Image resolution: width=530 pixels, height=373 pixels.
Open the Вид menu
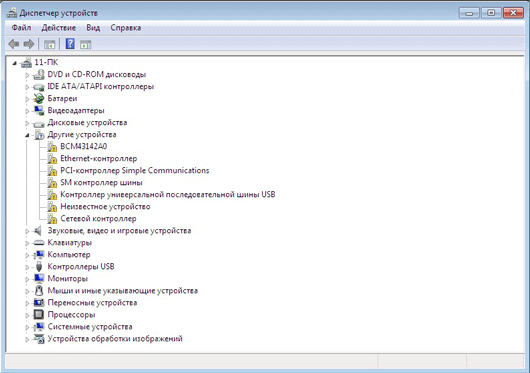93,28
